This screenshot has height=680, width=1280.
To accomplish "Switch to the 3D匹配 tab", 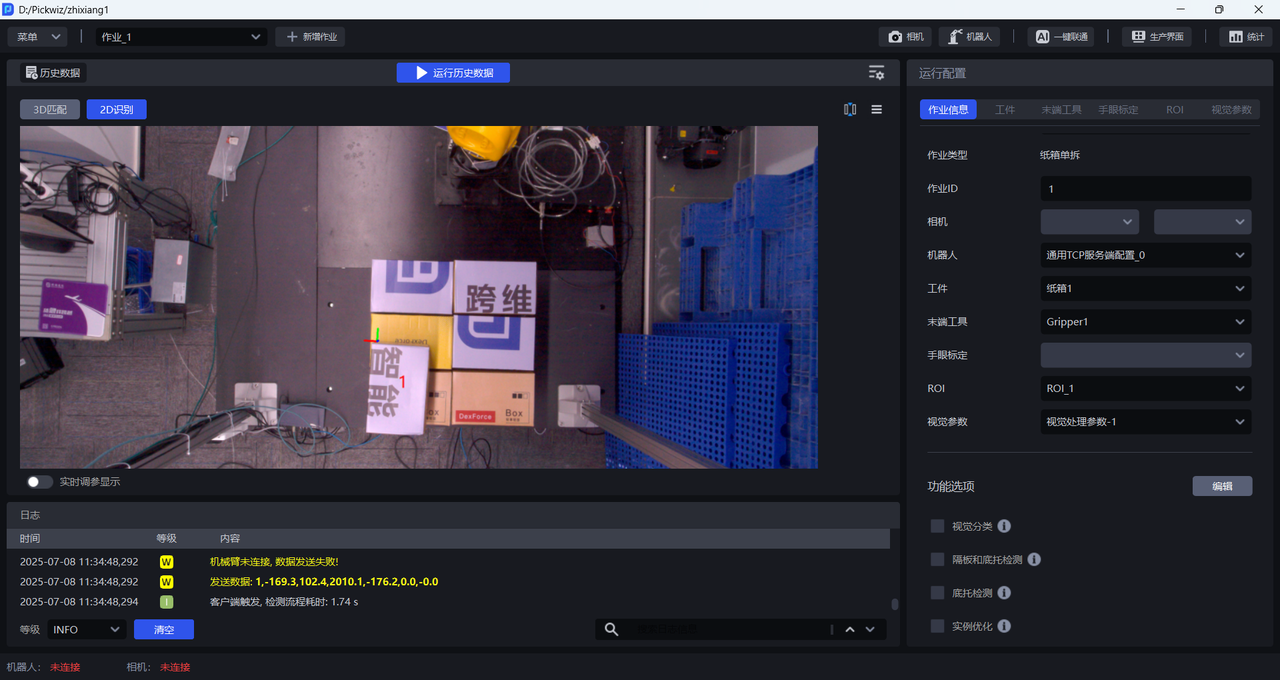I will point(50,110).
